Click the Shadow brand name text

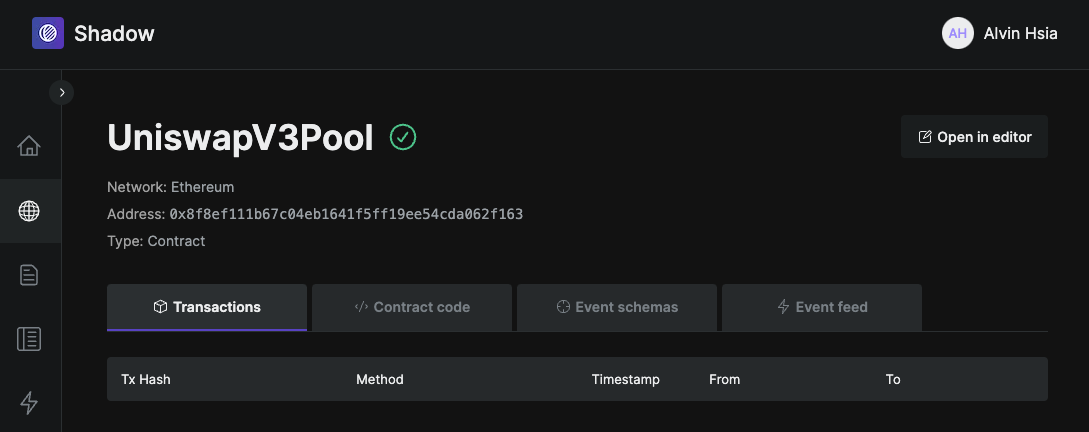point(115,33)
